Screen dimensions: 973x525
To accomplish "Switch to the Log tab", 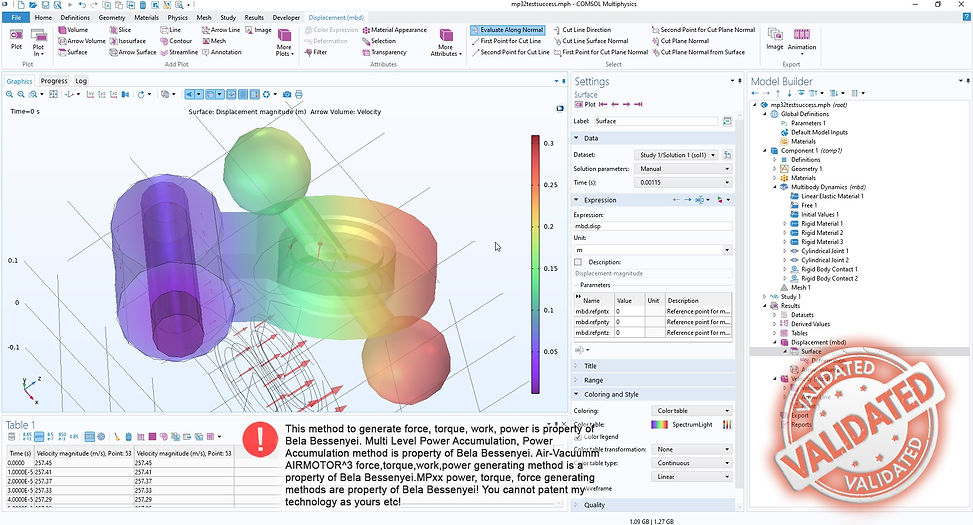I will pyautogui.click(x=81, y=81).
